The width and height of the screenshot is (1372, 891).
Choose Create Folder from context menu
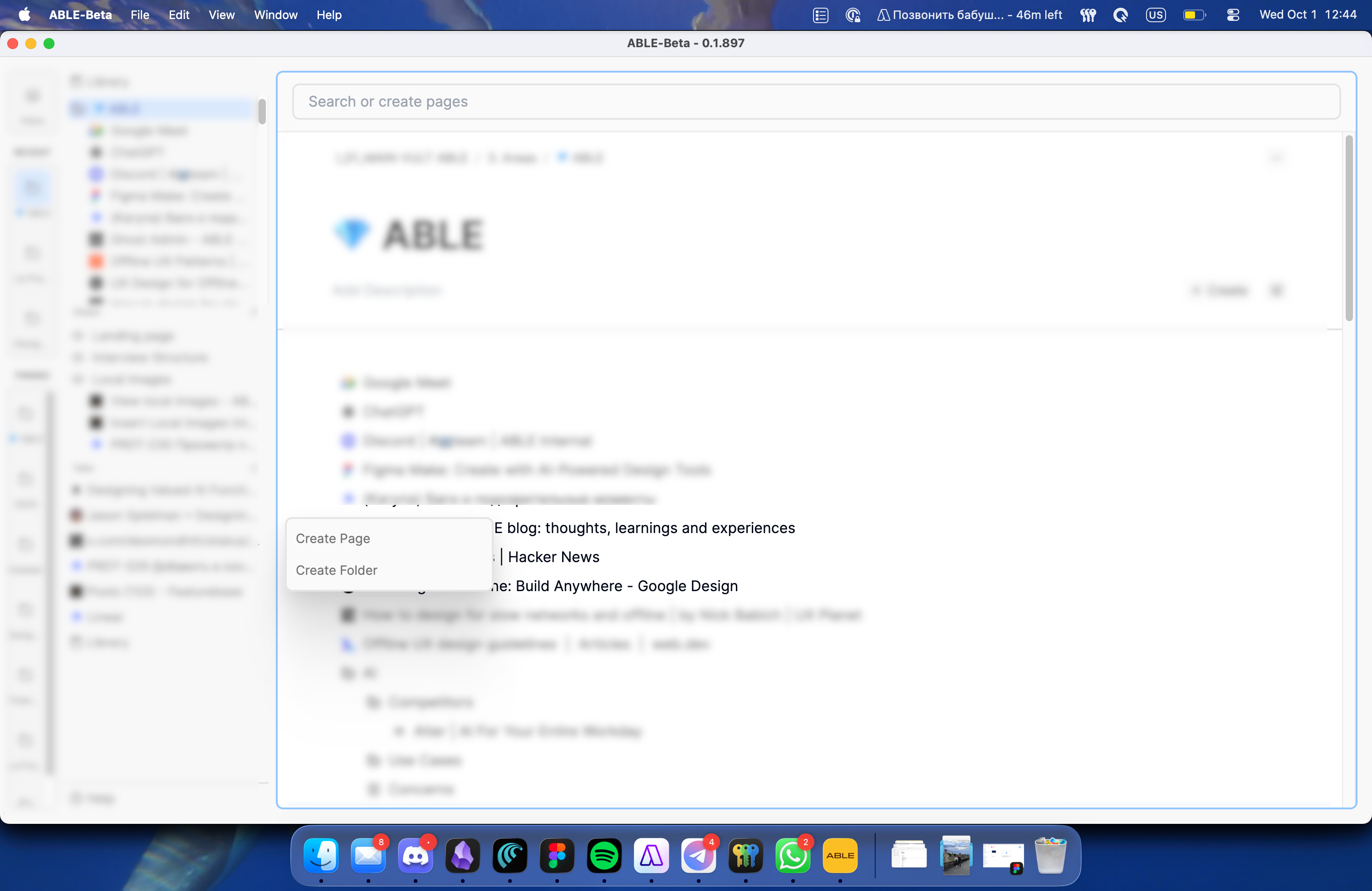point(389,570)
